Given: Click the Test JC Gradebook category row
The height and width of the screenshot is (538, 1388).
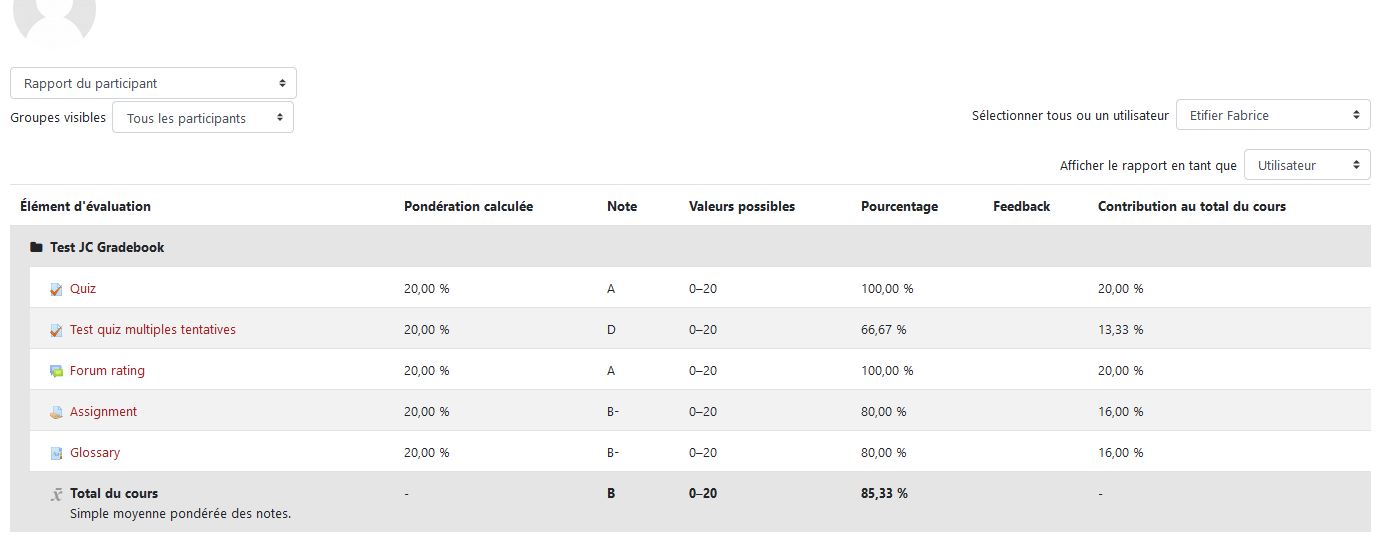Looking at the screenshot, I should [107, 247].
